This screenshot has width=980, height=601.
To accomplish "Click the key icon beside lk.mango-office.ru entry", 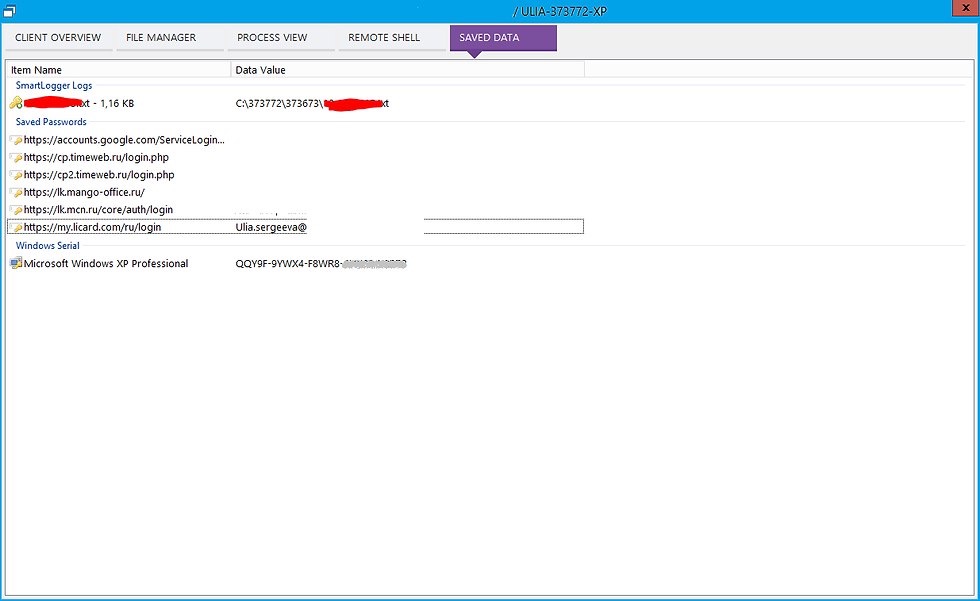I will click(17, 192).
